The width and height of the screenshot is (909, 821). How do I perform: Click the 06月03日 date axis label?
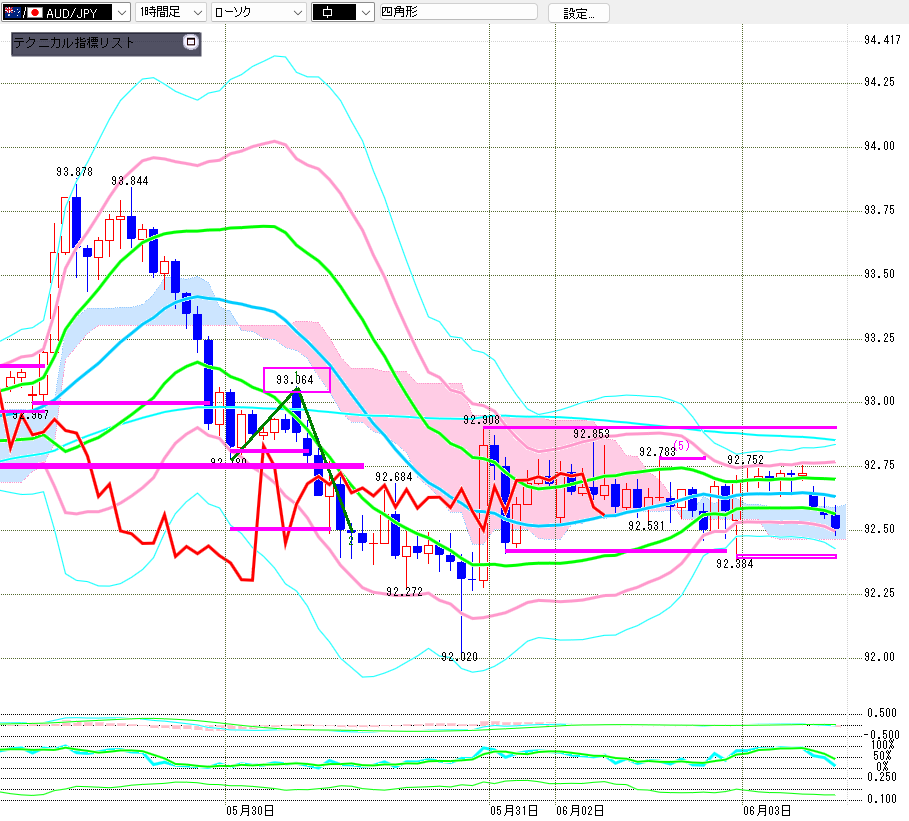[x=767, y=811]
